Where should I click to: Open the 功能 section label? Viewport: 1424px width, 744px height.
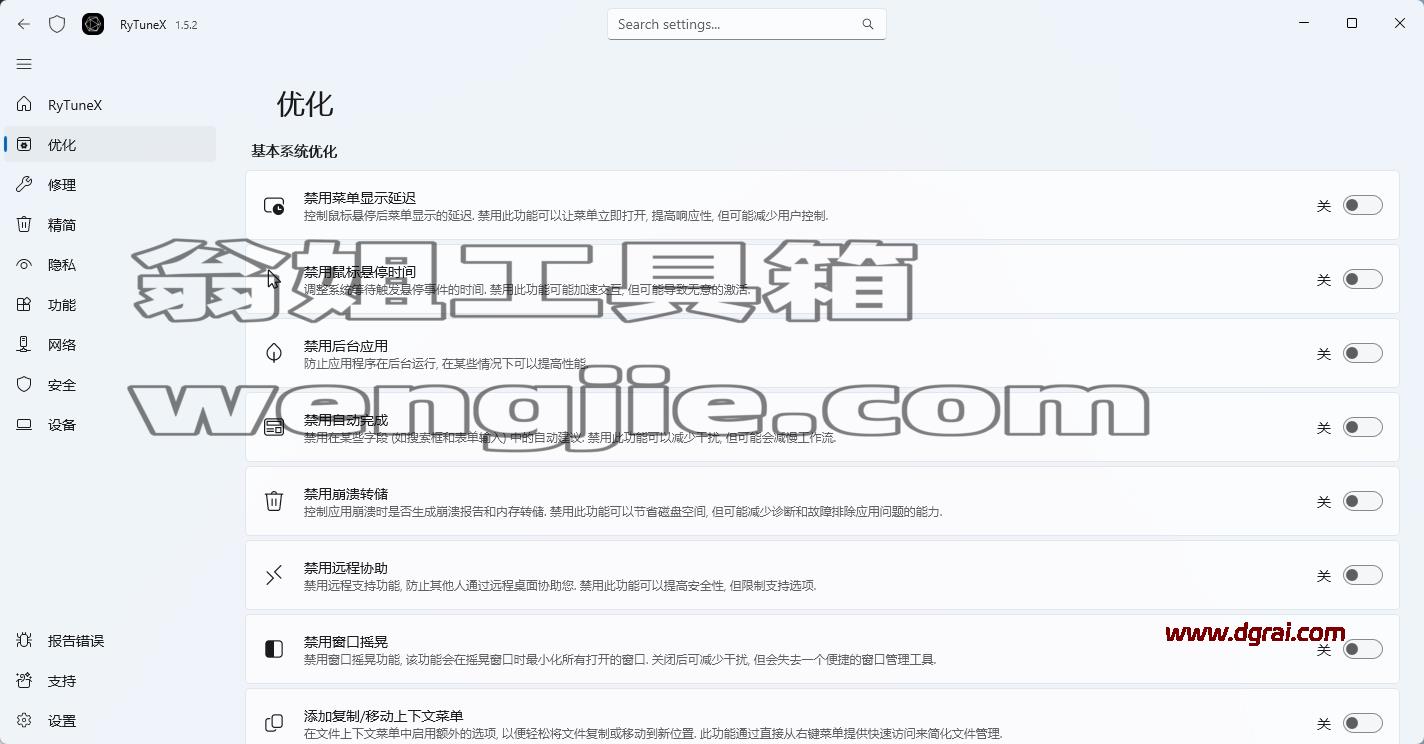coord(62,305)
